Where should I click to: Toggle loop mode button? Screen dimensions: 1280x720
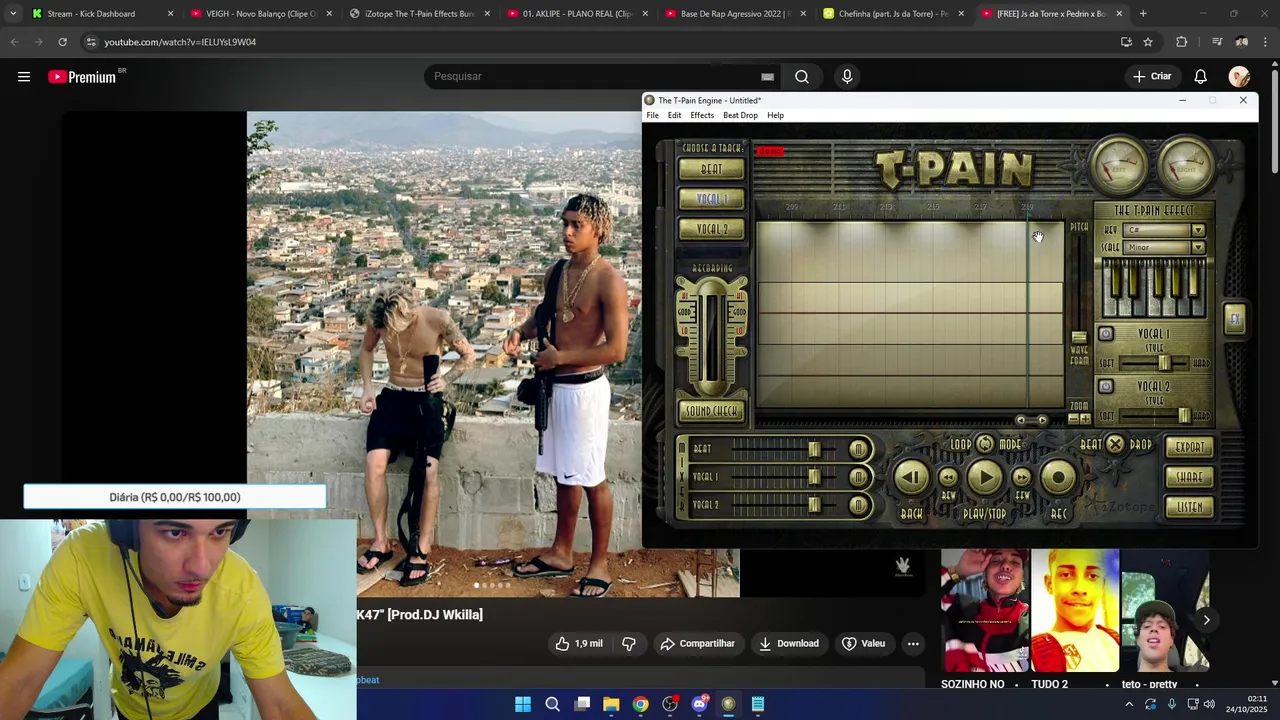click(985, 444)
